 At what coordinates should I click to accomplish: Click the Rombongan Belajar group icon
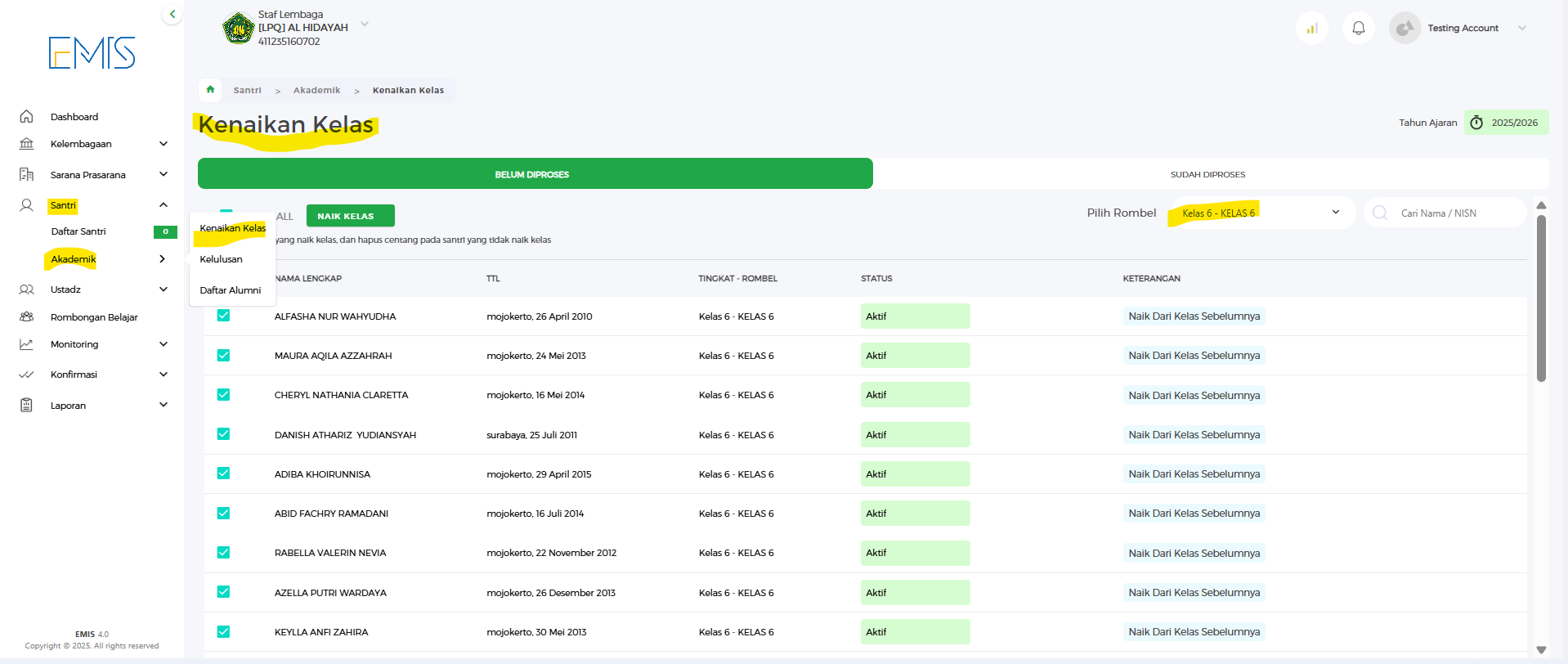pos(26,316)
